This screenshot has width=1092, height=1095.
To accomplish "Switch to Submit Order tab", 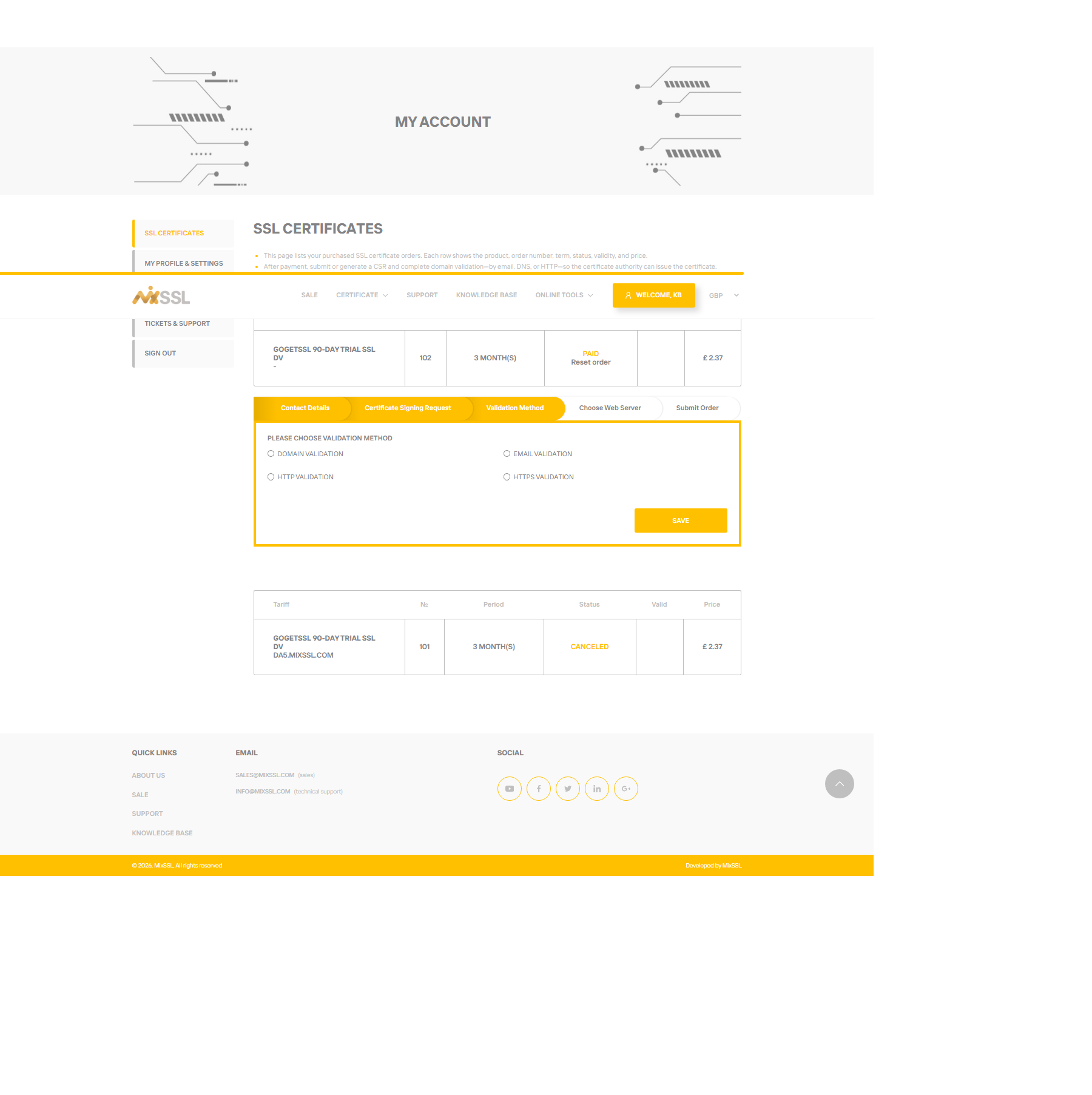I will [698, 408].
